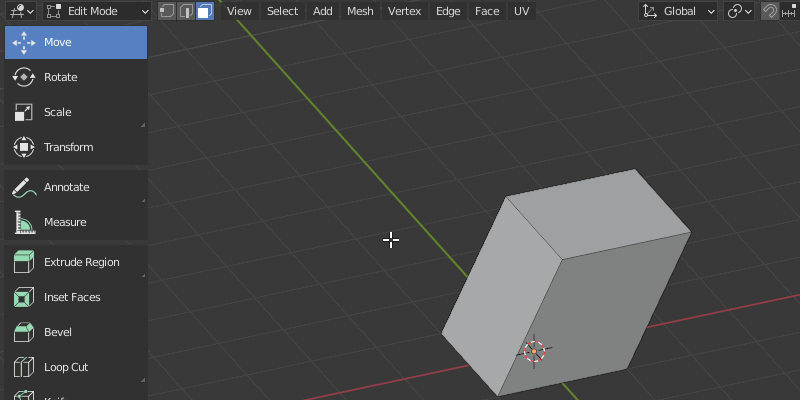
Task: Open the Add menu
Action: coord(322,11)
